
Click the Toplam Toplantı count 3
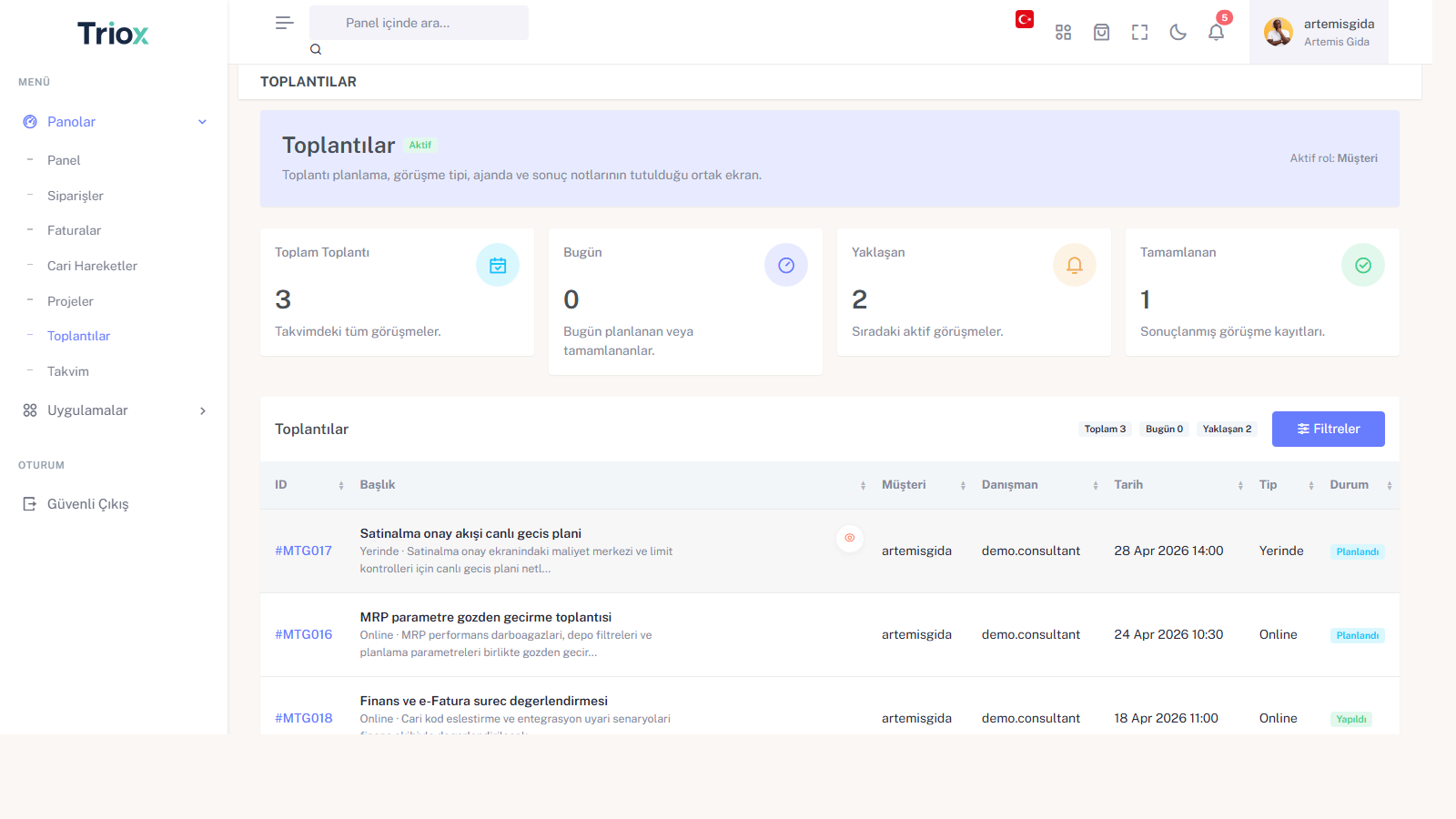[x=283, y=299]
